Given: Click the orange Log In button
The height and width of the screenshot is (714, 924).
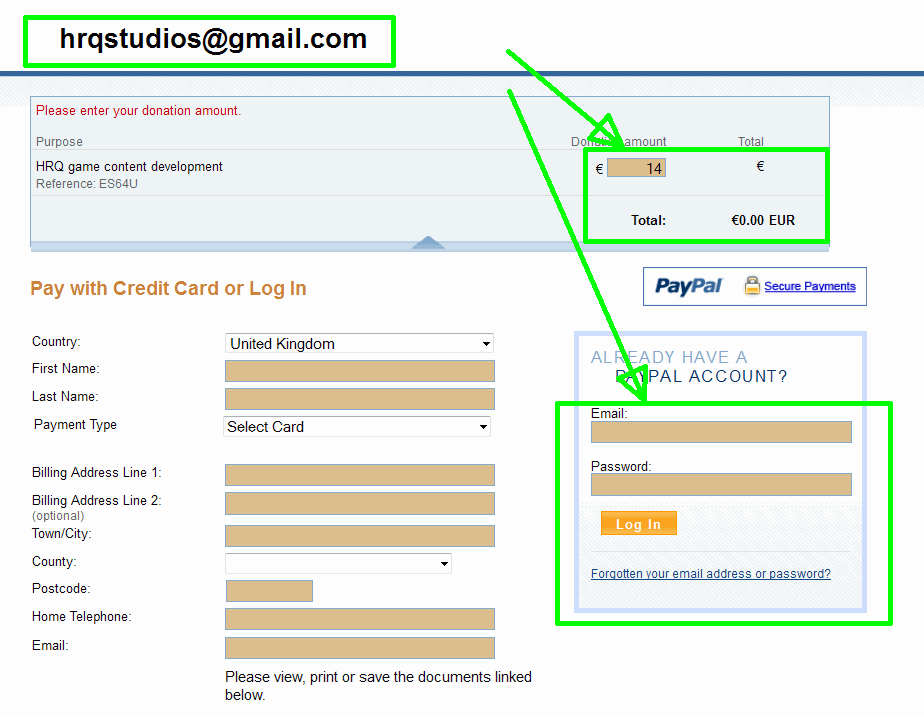Looking at the screenshot, I should point(639,523).
